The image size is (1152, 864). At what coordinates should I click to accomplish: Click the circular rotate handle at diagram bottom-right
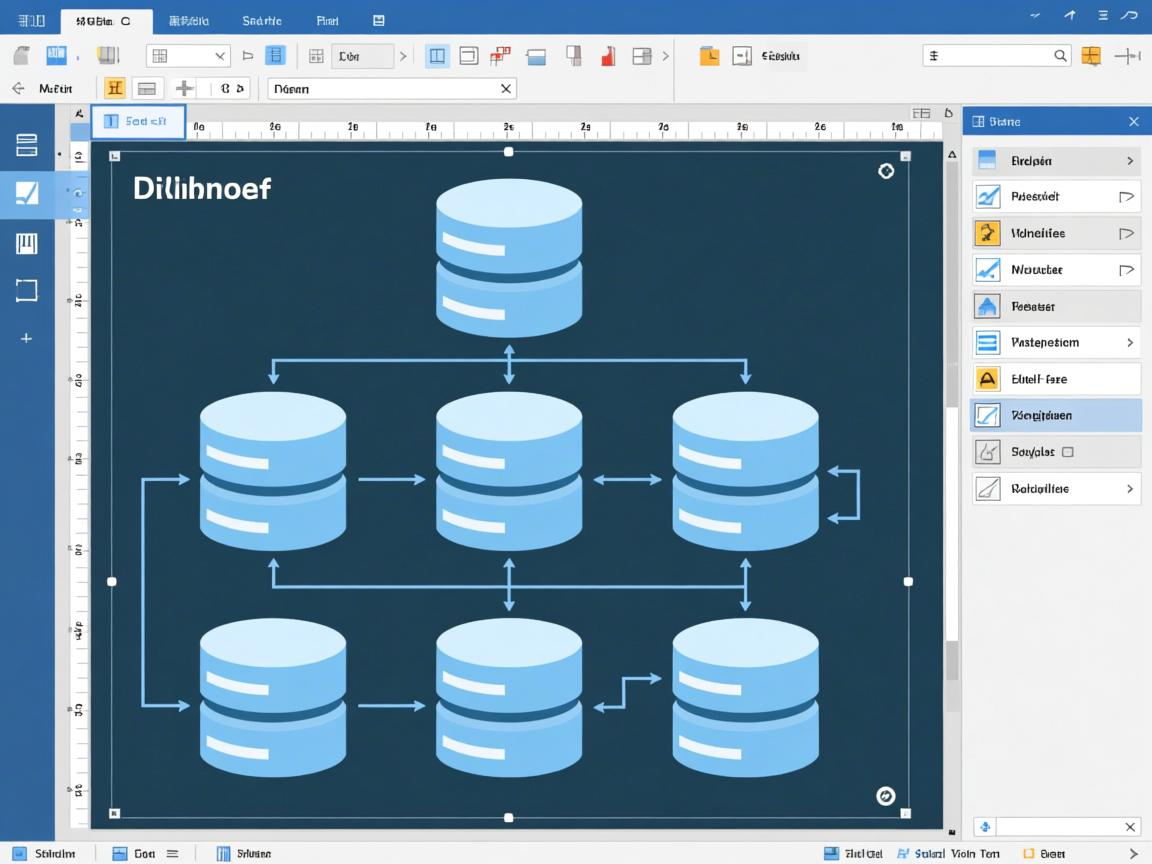(x=885, y=795)
